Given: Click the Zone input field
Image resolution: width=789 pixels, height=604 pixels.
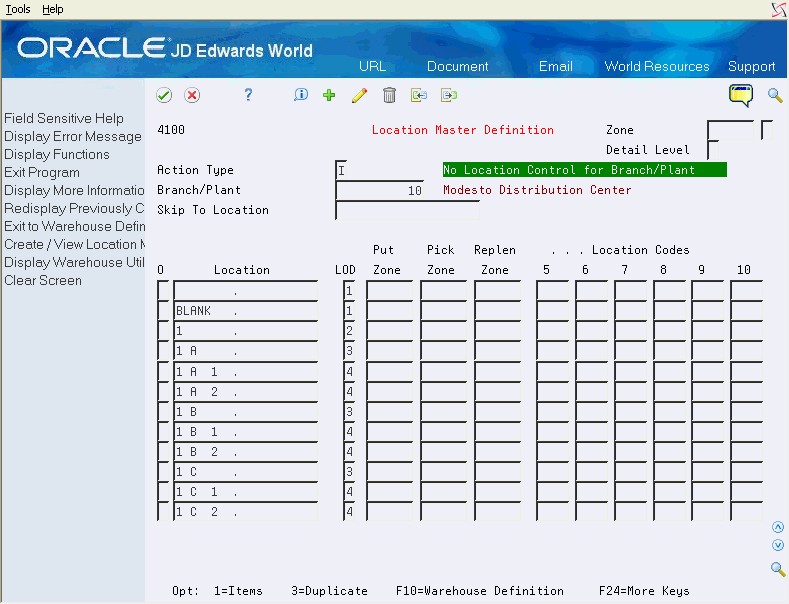Looking at the screenshot, I should [x=731, y=130].
